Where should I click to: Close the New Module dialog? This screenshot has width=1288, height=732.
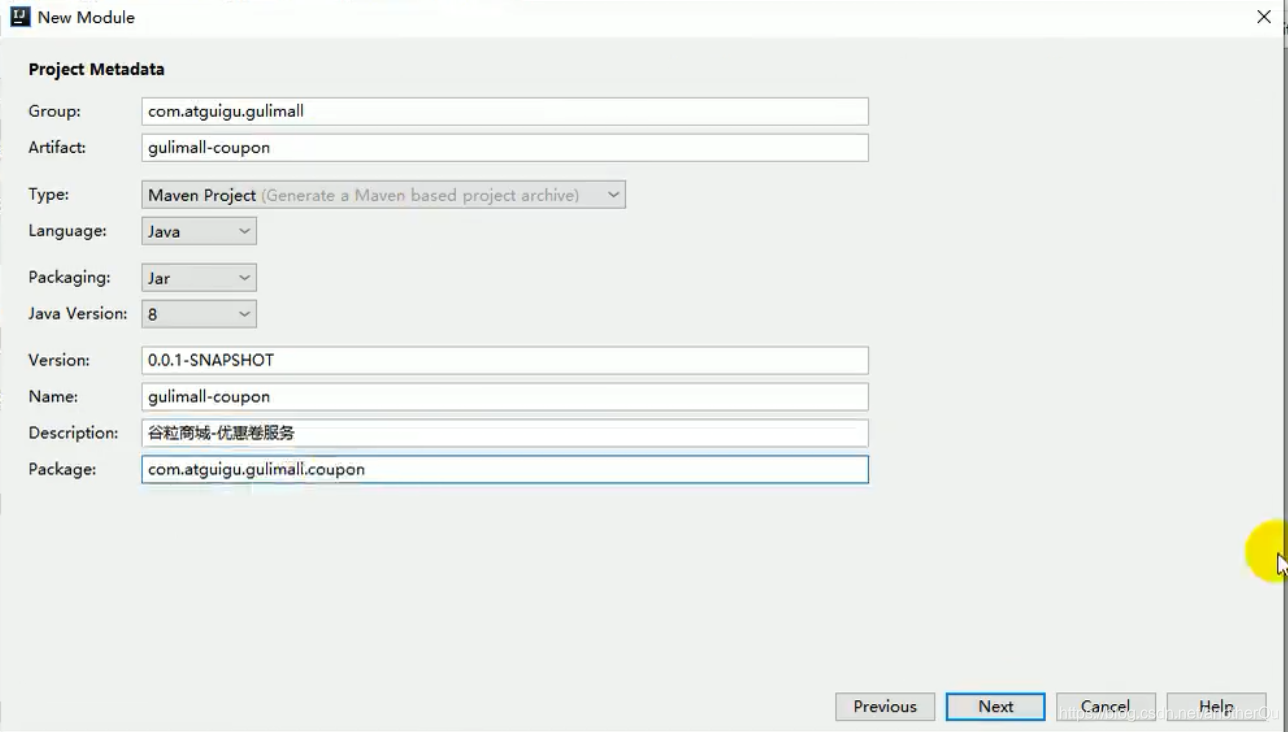click(x=1263, y=17)
